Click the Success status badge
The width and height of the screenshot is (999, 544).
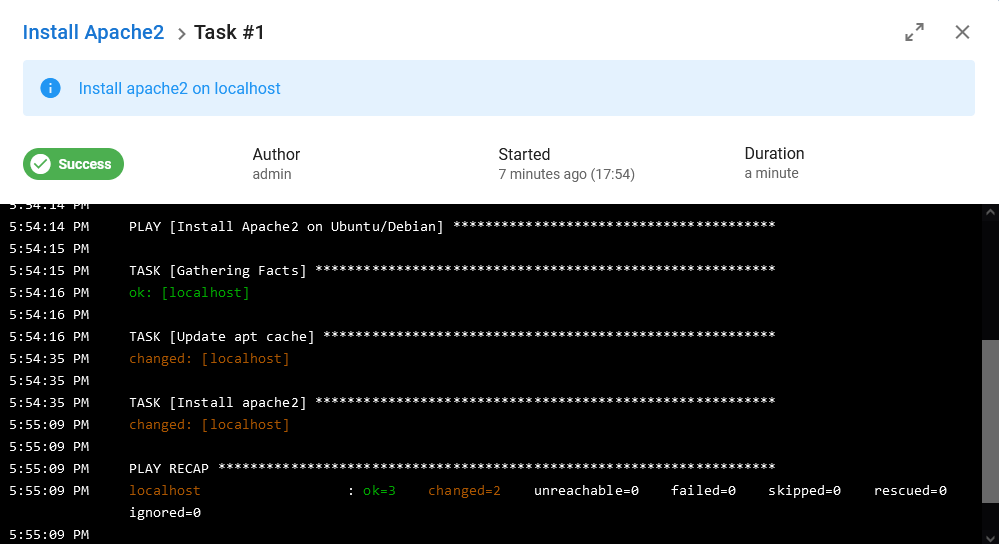tap(73, 164)
